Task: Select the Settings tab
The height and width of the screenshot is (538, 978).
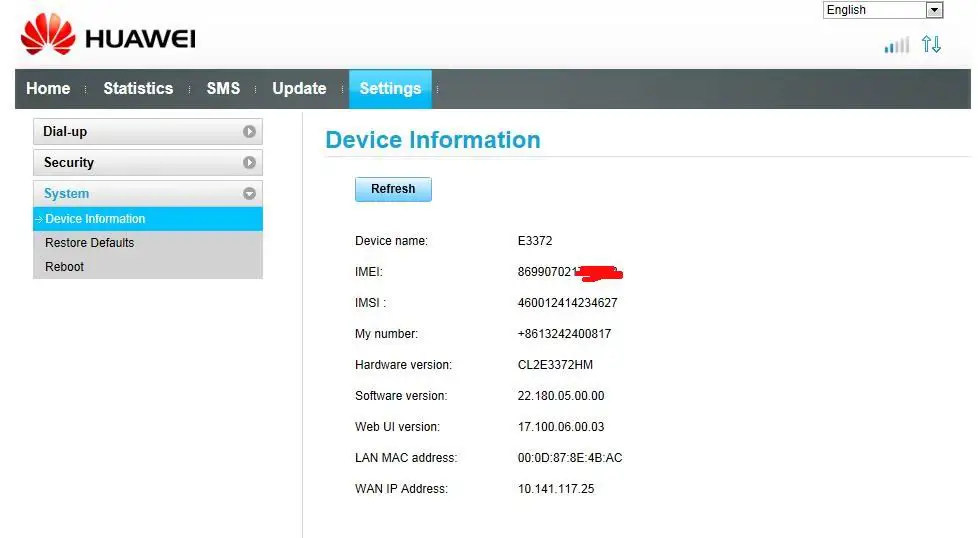Action: (x=390, y=89)
